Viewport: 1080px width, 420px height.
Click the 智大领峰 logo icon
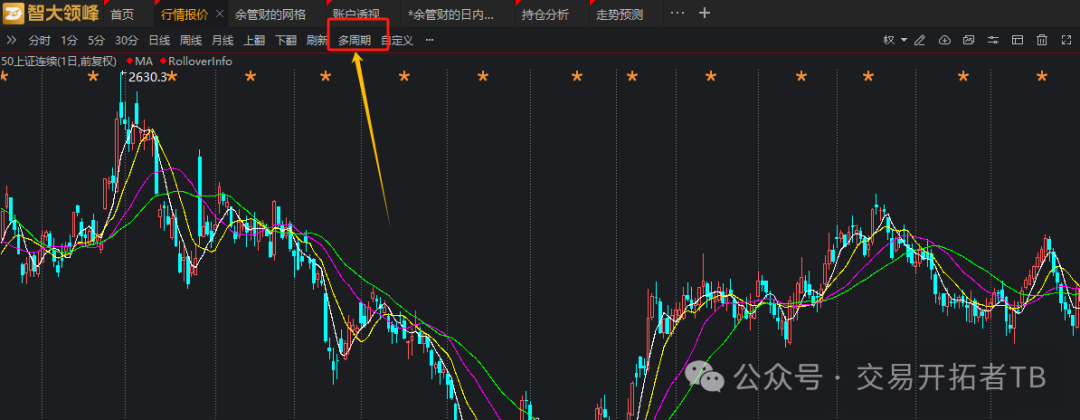pos(14,13)
